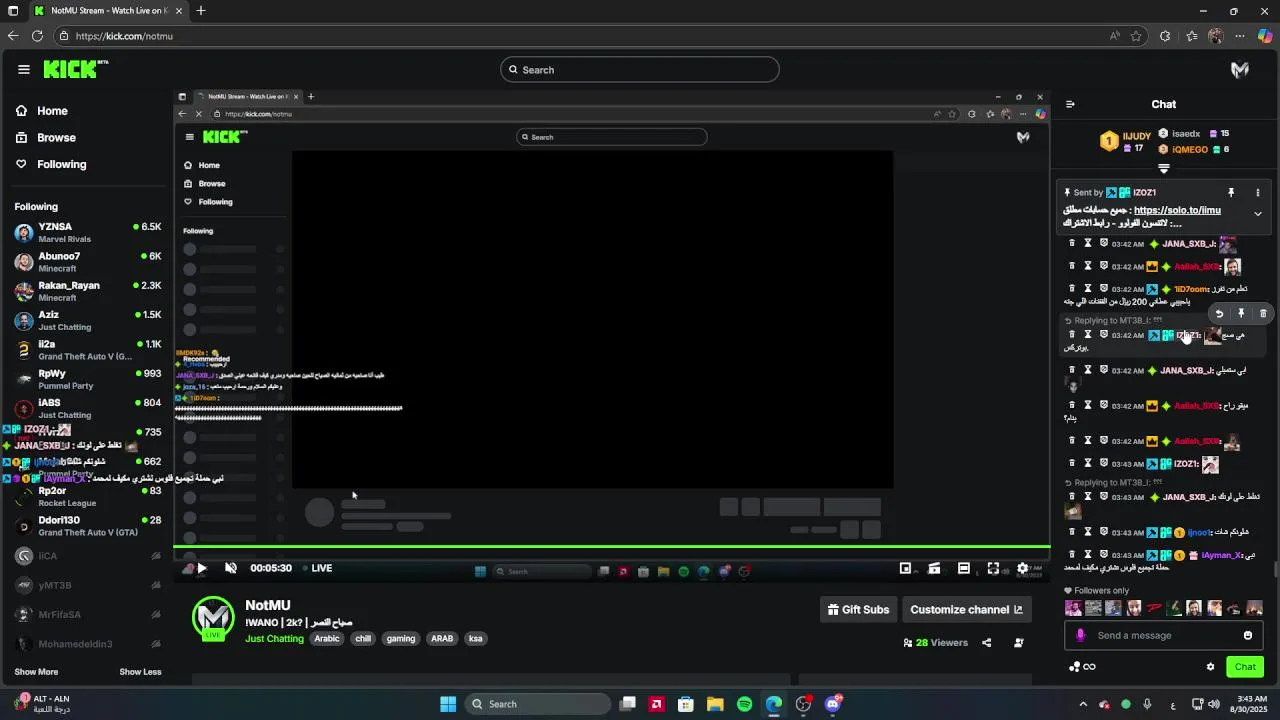Ban user IAyman_X with the ban icon
Image resolution: width=1280 pixels, height=720 pixels.
pyautogui.click(x=1104, y=555)
